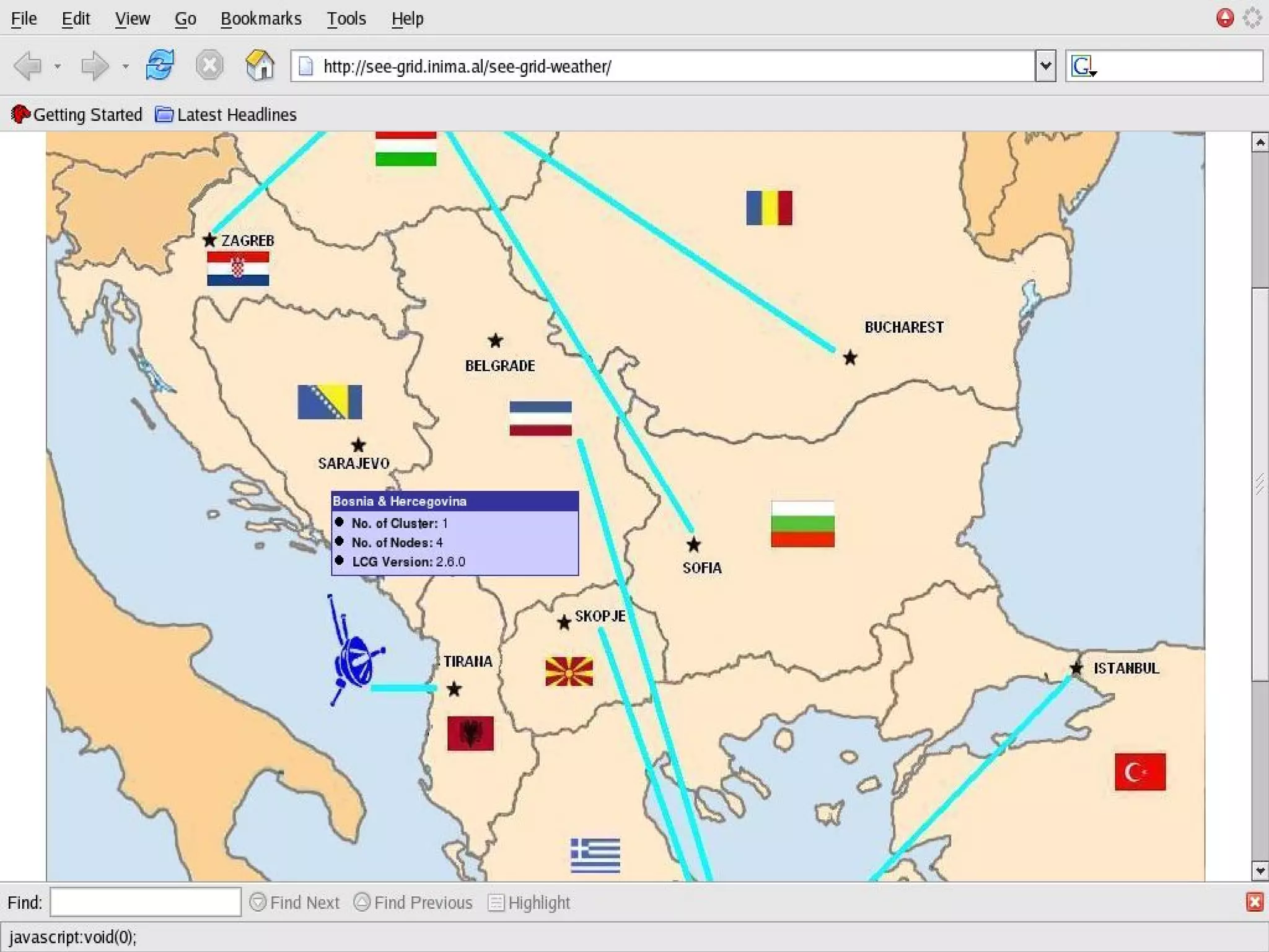Image resolution: width=1269 pixels, height=952 pixels.
Task: Open the Latest Headlines bookmark folder
Action: [x=226, y=115]
